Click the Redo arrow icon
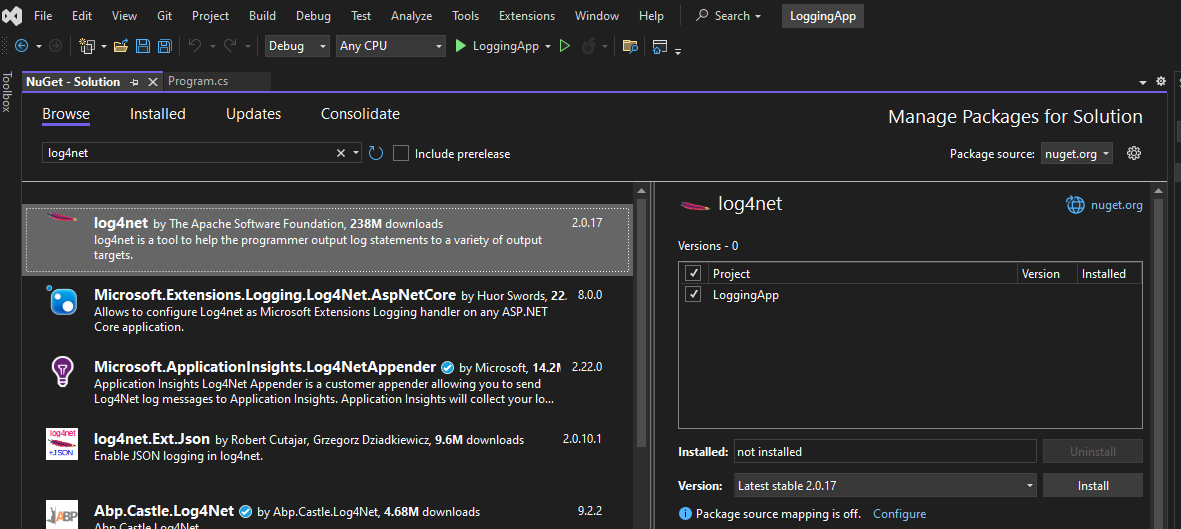This screenshot has height=529, width=1181. tap(230, 46)
